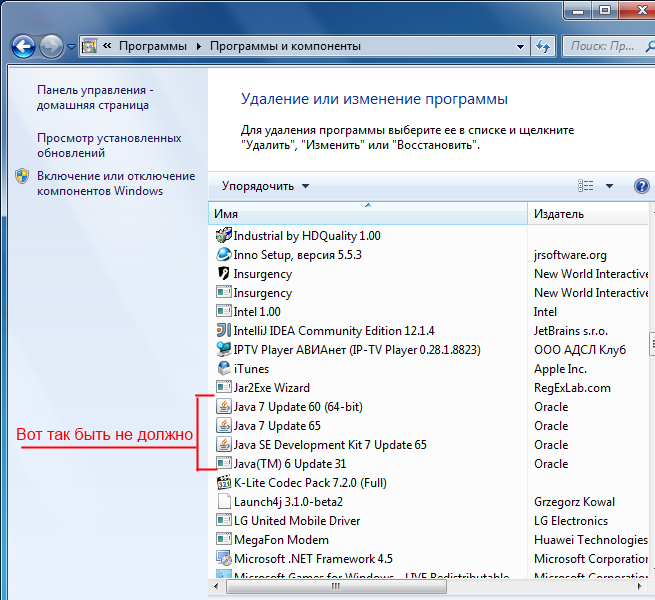Image resolution: width=655 pixels, height=600 pixels.
Task: Select Industrial by HDQuality 1.00 entry
Action: coord(307,236)
